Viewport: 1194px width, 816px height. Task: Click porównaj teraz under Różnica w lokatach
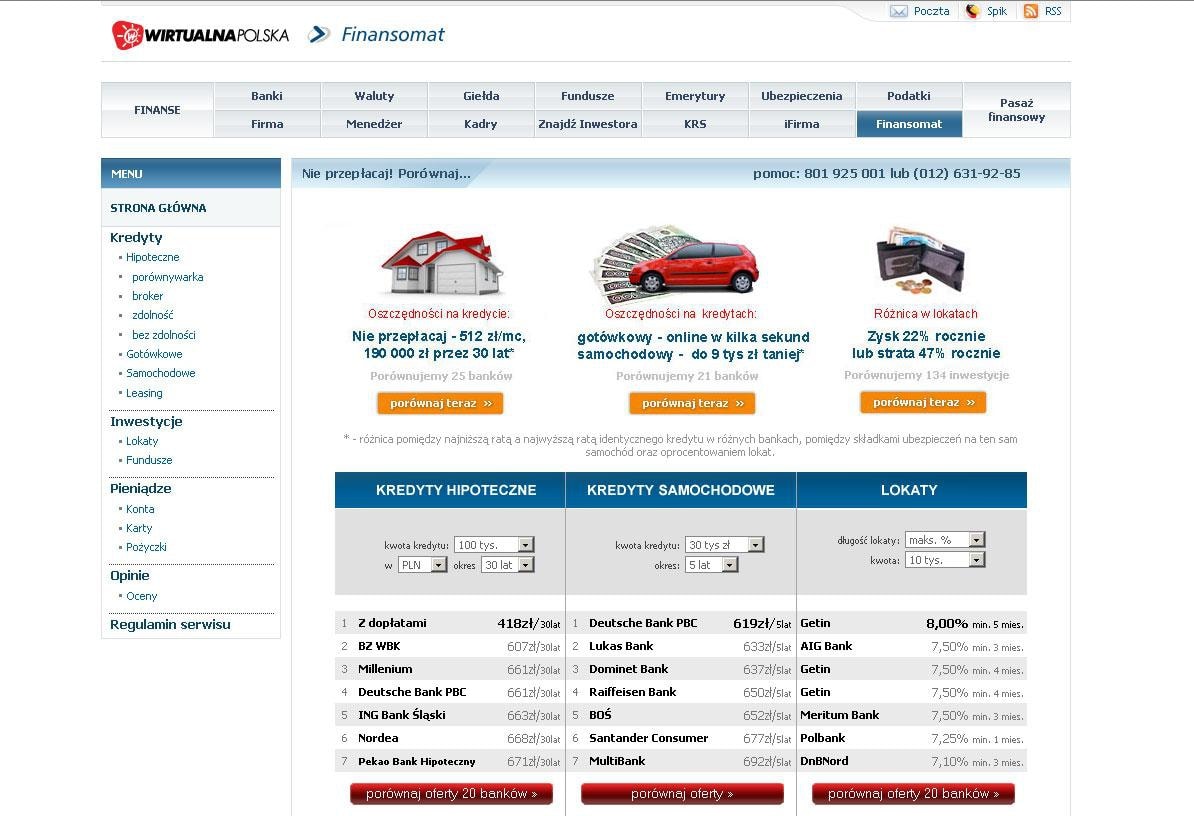click(923, 403)
